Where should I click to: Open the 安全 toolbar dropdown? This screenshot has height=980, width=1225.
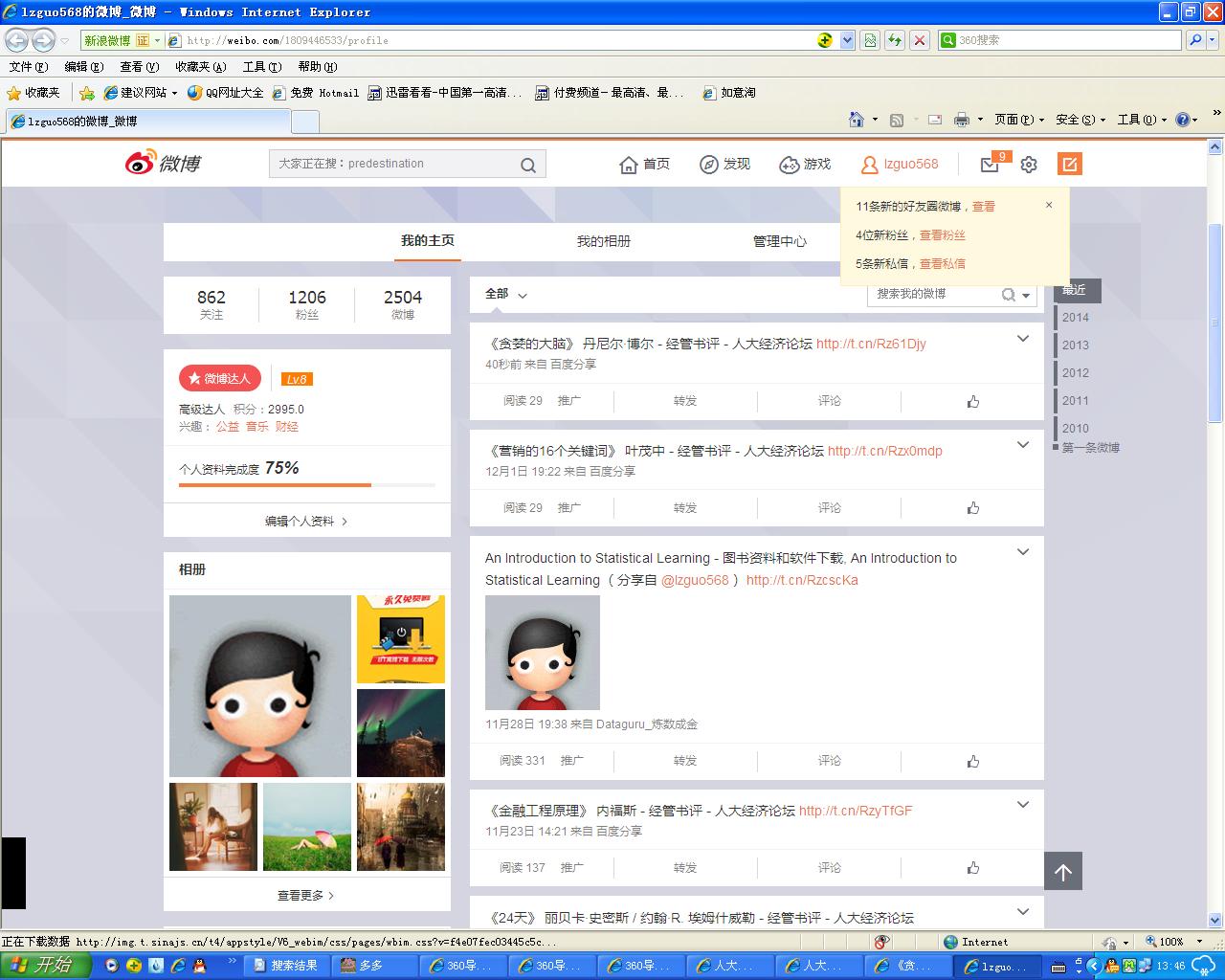point(1080,120)
